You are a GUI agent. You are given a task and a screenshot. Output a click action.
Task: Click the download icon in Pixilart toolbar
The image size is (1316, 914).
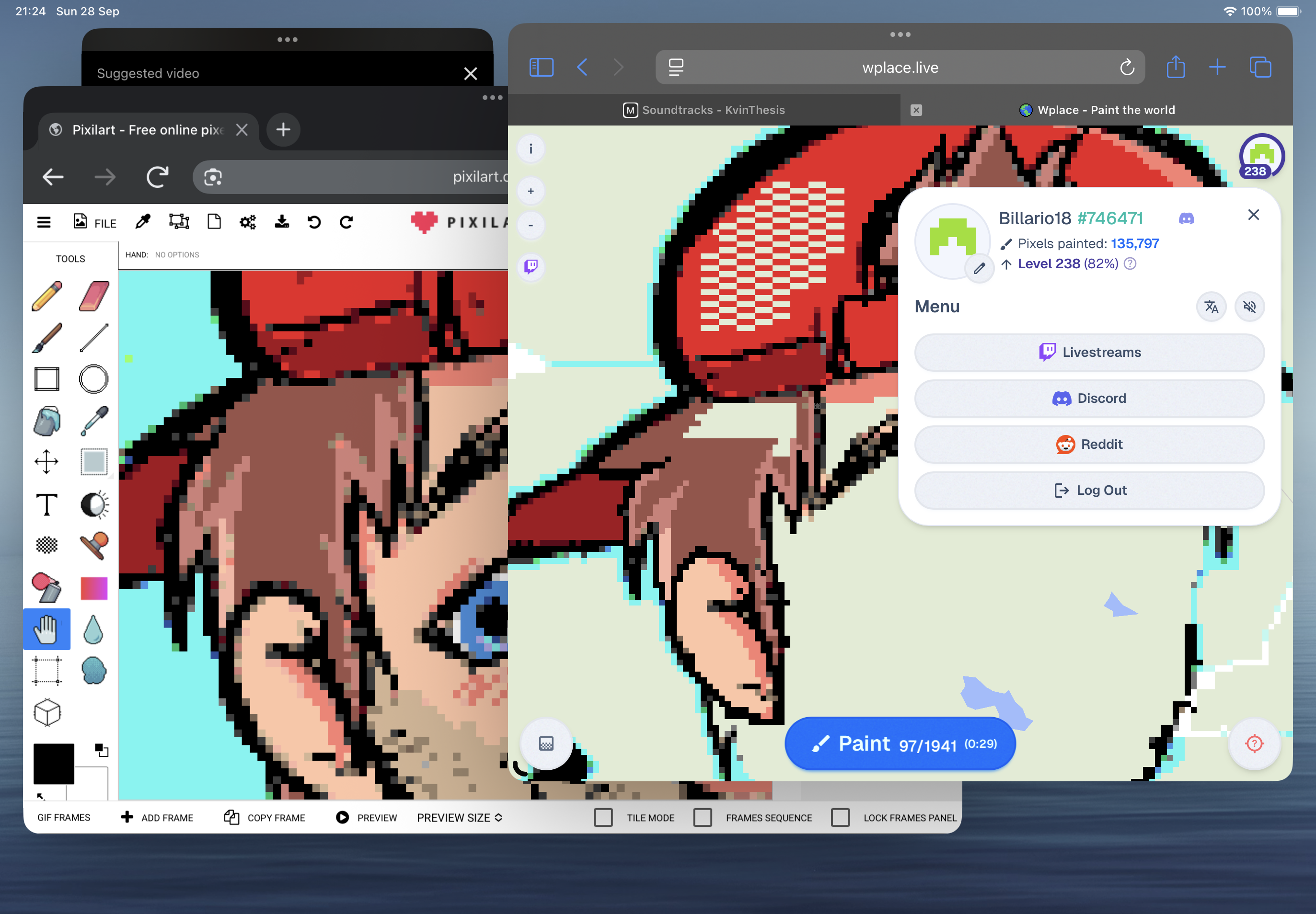coord(282,222)
